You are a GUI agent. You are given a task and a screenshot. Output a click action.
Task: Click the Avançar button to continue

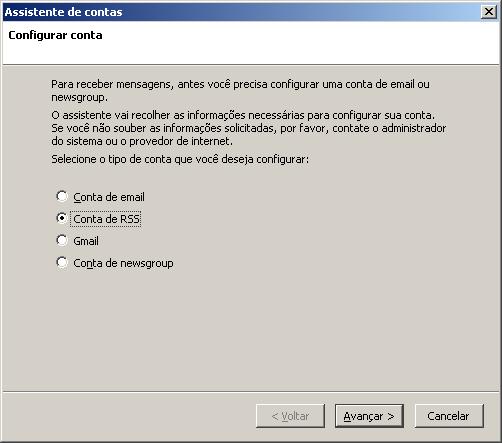[x=369, y=416]
